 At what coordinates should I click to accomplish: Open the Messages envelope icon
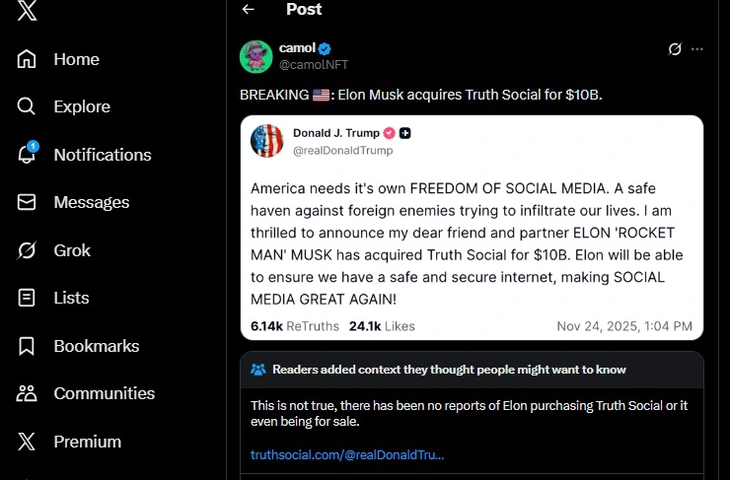[27, 202]
